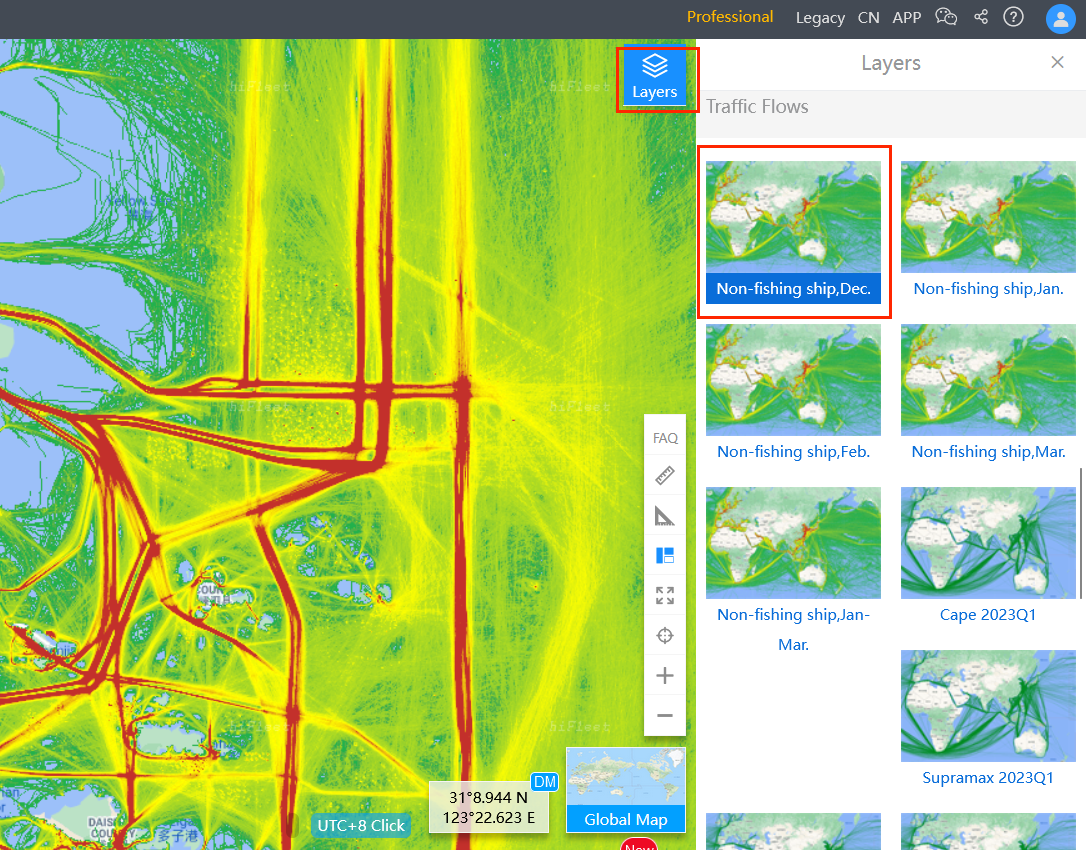Viewport: 1086px width, 850px height.
Task: Change language to CN
Action: [x=869, y=17]
